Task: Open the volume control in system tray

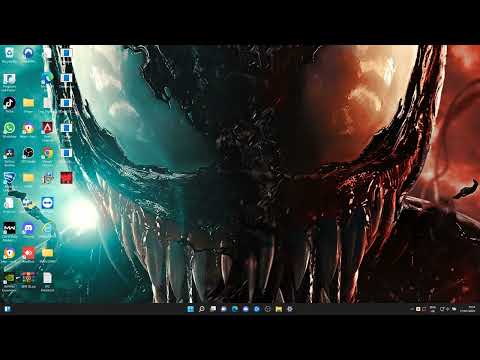Action: (447, 309)
